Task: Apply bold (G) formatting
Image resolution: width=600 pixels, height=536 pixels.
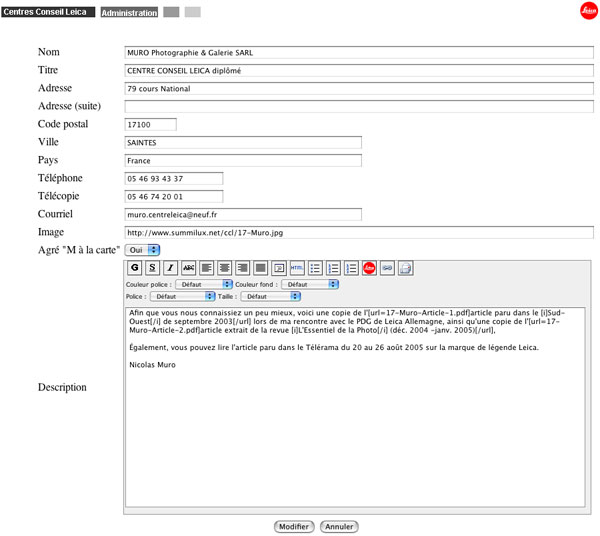Action: 134,268
